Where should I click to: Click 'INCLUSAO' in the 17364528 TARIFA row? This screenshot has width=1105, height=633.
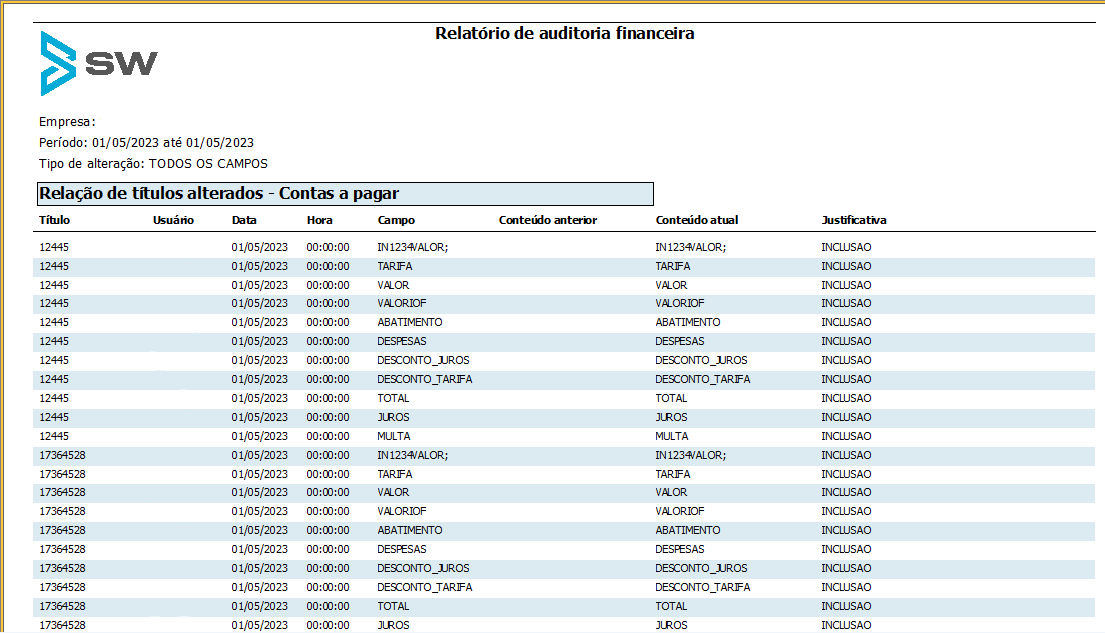click(x=846, y=474)
